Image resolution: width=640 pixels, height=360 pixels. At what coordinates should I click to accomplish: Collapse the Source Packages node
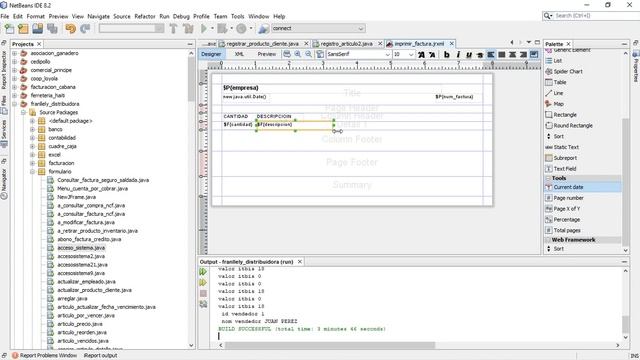click(x=24, y=112)
